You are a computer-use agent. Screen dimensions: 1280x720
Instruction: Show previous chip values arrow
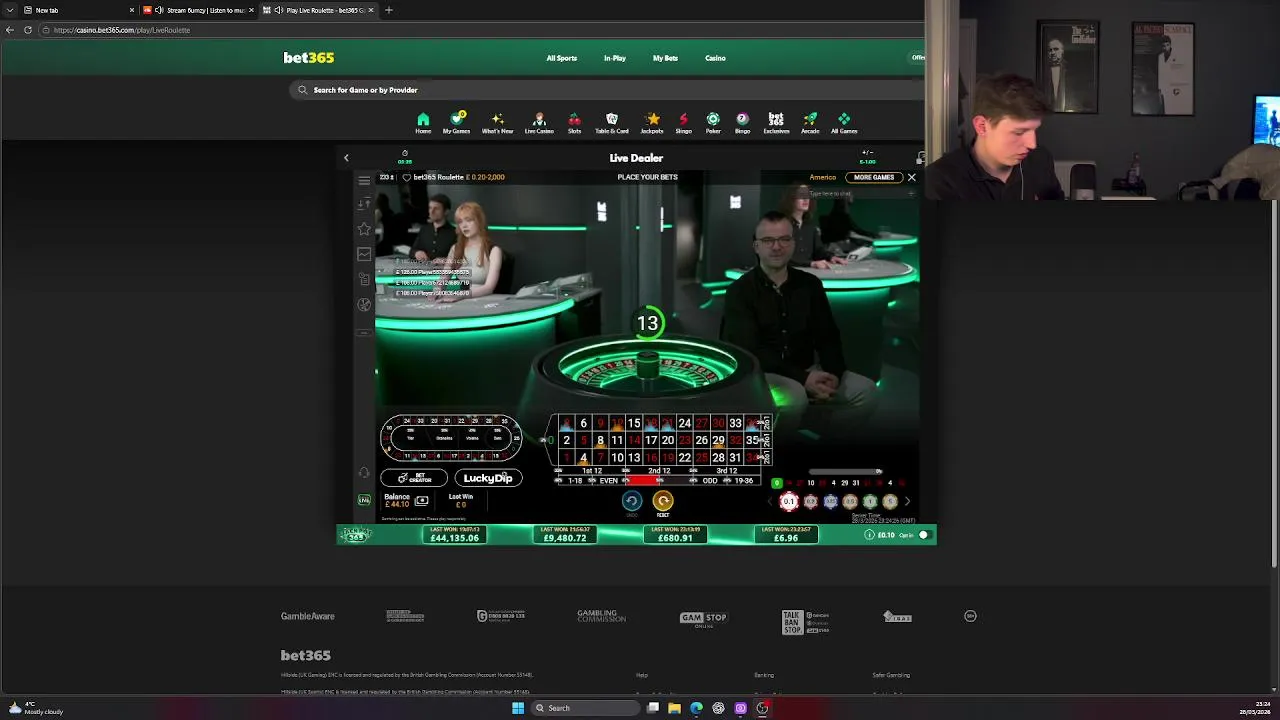click(771, 502)
